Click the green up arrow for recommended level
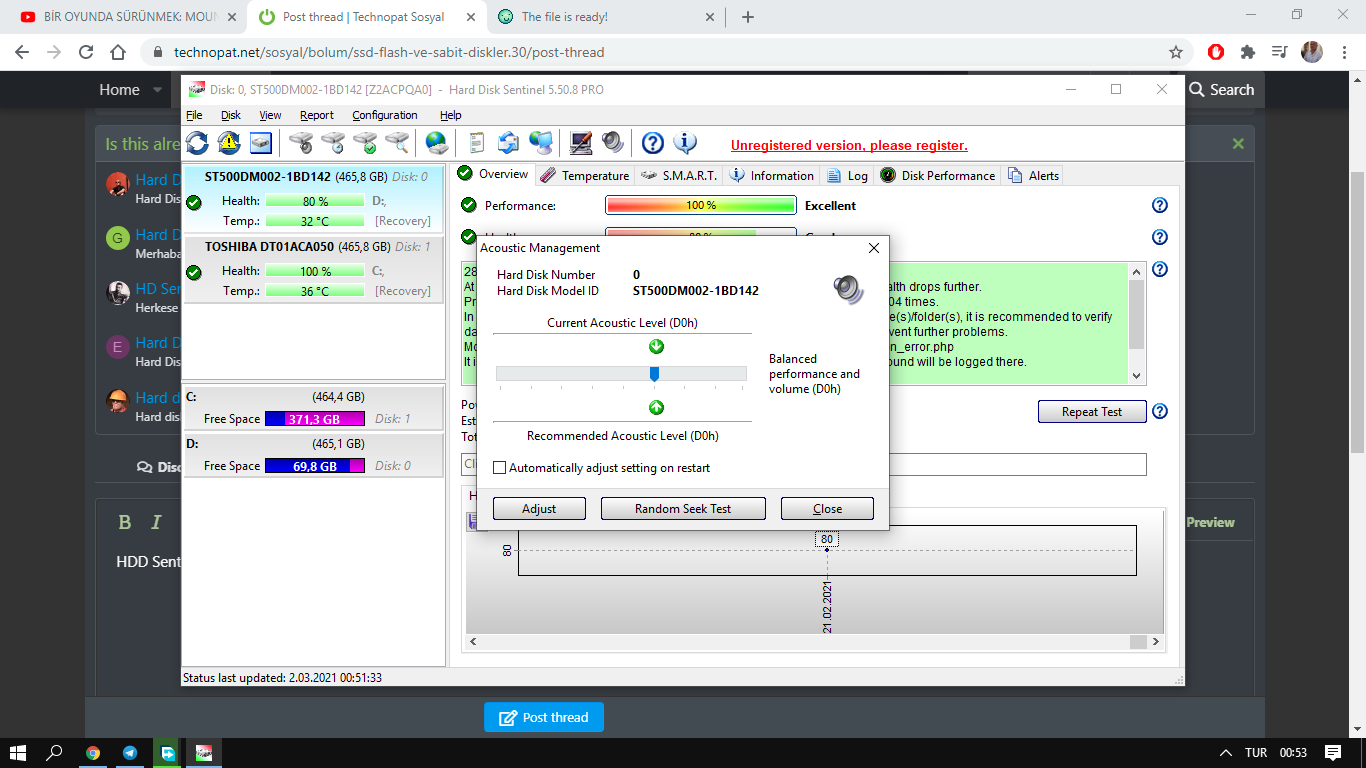1366x768 pixels. (x=656, y=407)
